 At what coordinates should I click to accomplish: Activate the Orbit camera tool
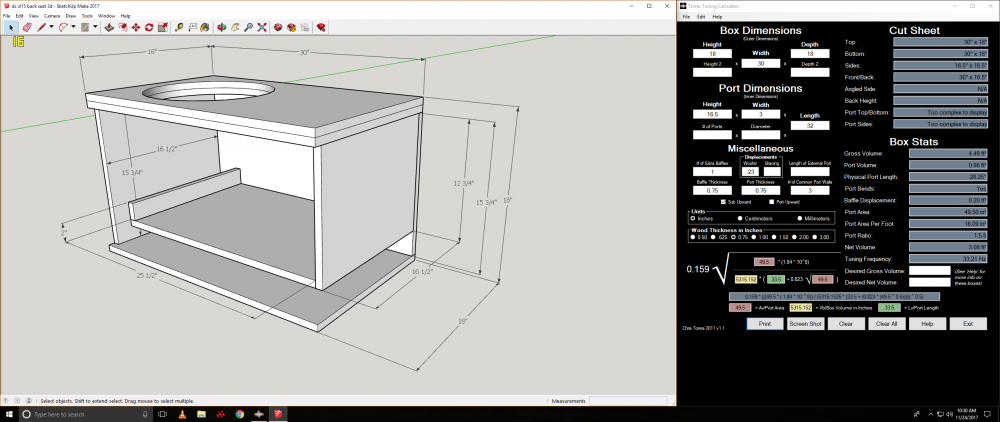tap(221, 27)
